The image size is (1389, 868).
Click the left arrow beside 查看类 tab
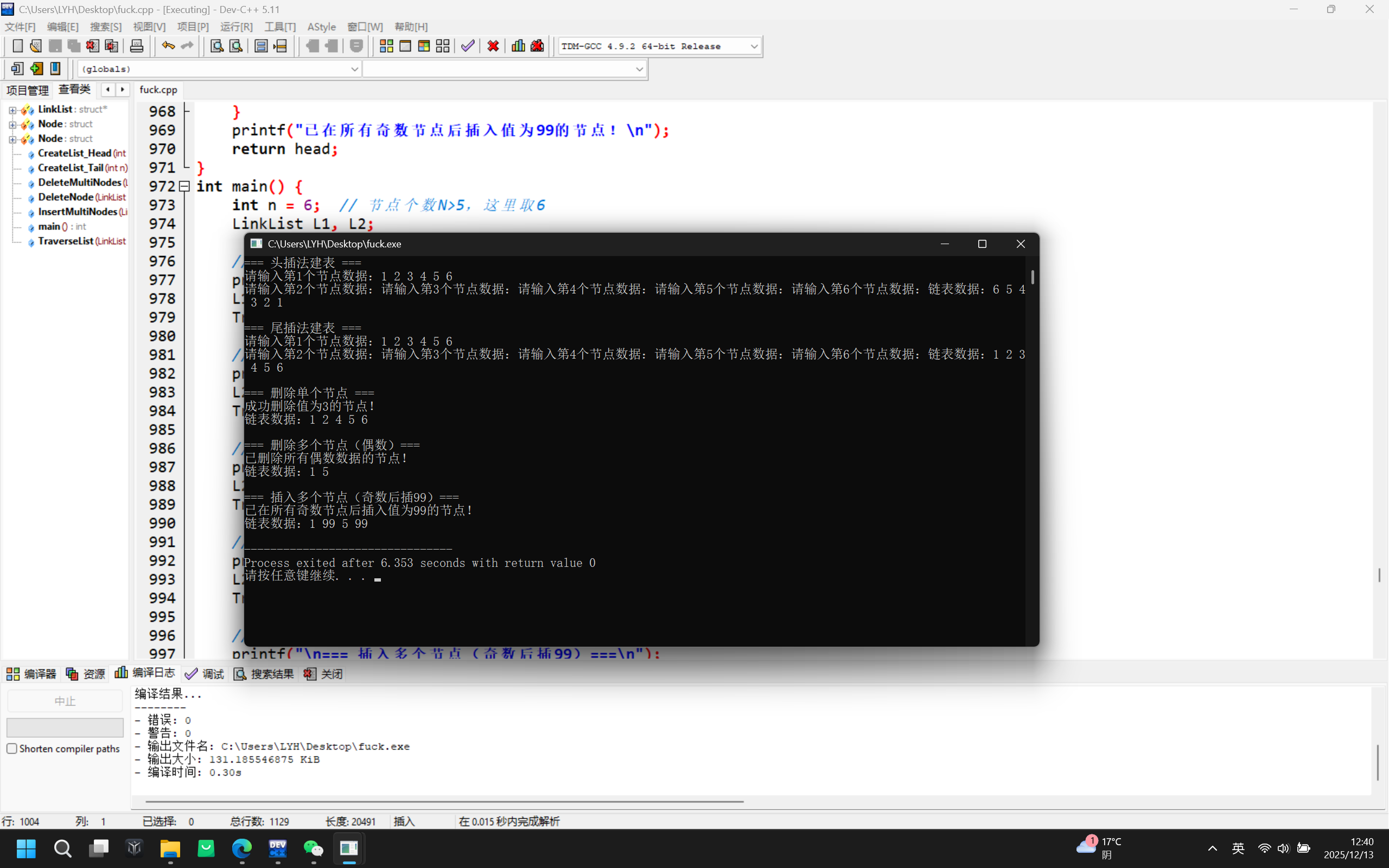click(x=108, y=90)
